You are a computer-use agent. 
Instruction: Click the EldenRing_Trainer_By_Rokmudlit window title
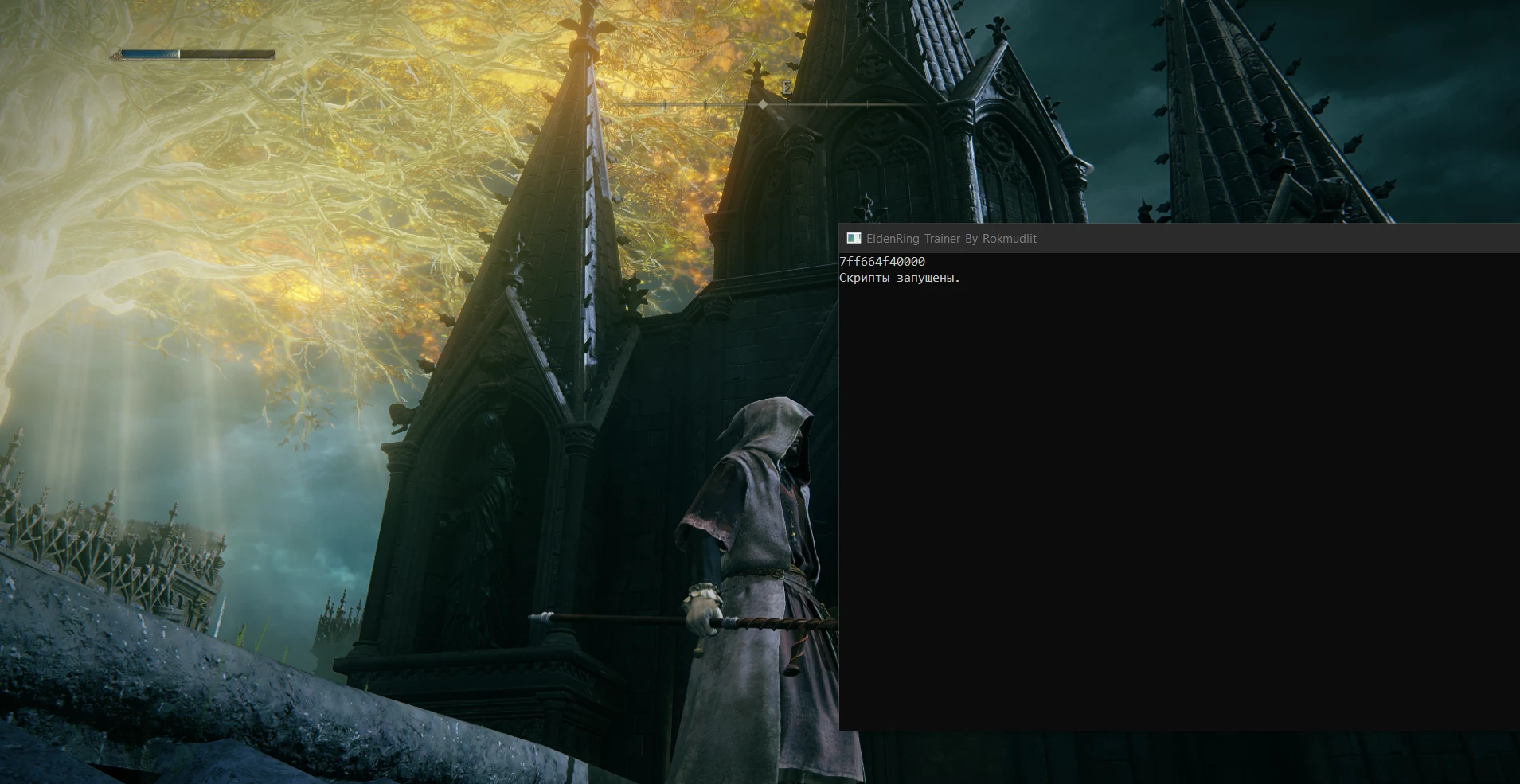[x=951, y=239]
